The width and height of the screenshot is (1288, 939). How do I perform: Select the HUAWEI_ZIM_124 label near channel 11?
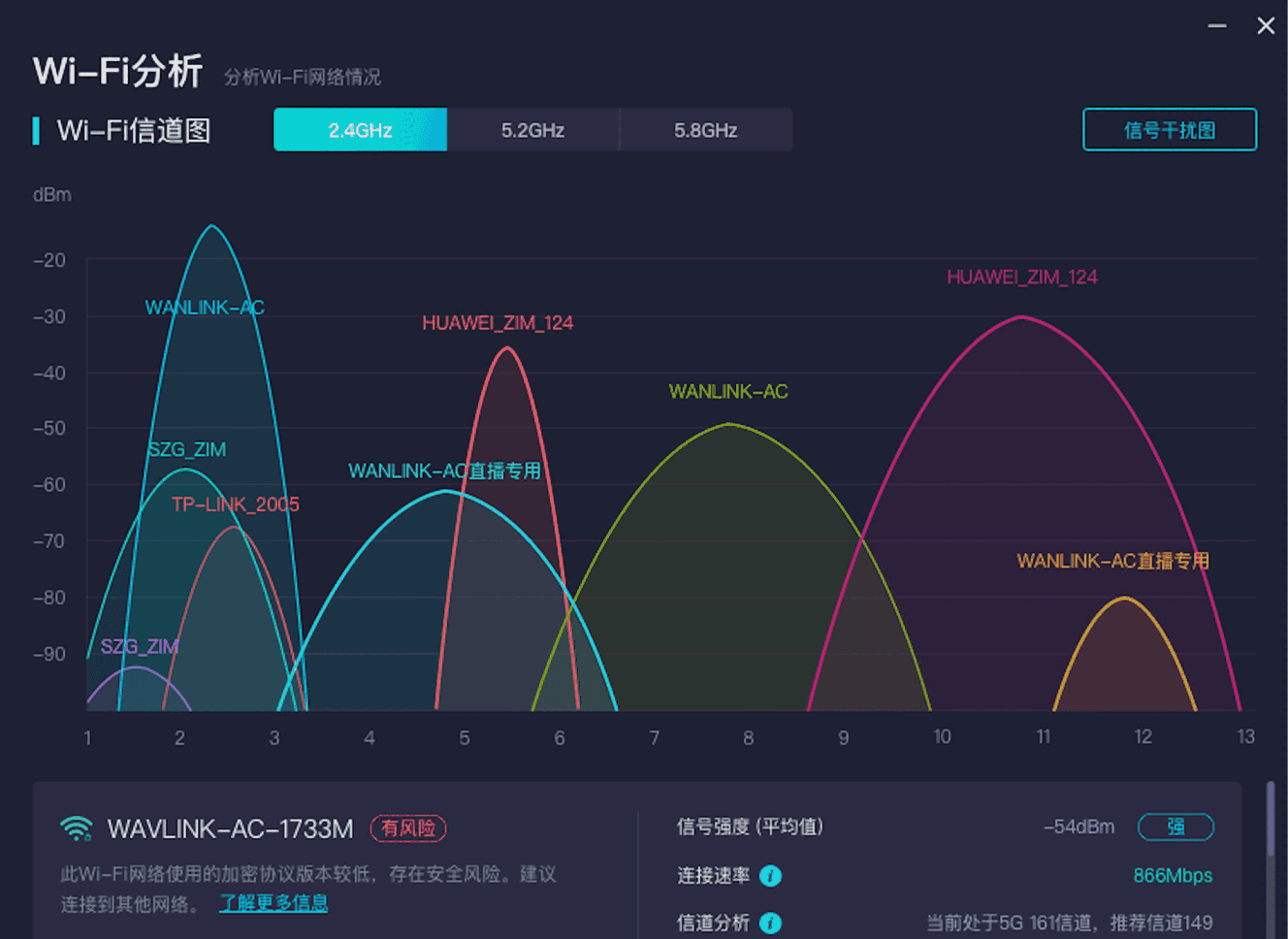click(x=1021, y=276)
